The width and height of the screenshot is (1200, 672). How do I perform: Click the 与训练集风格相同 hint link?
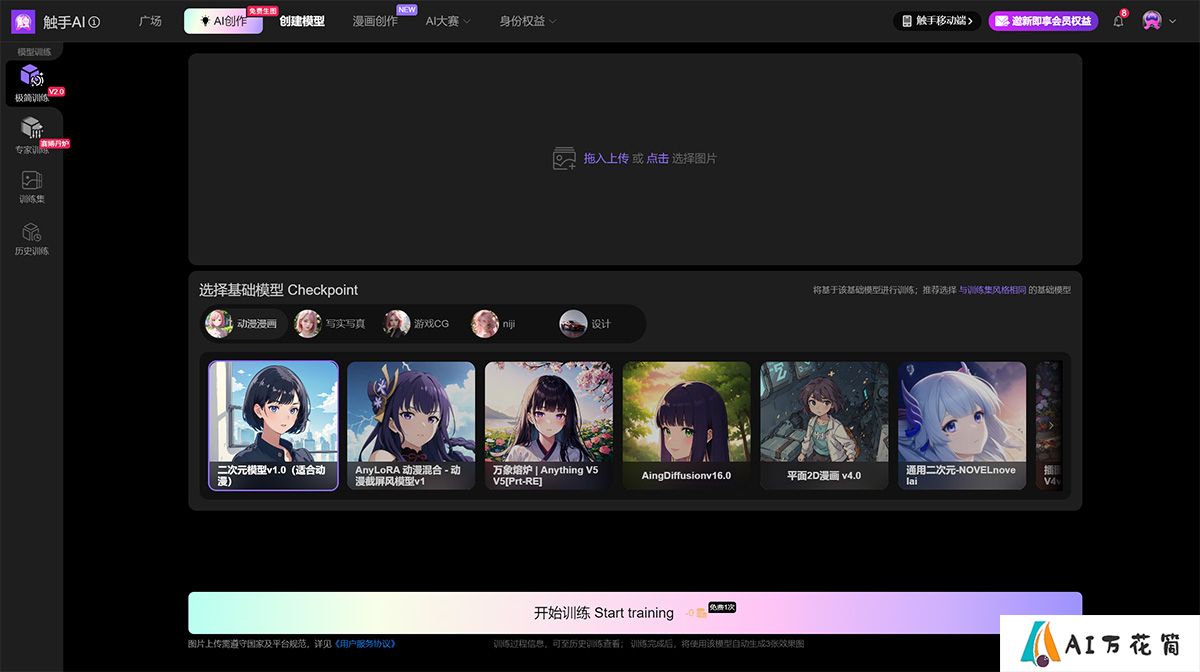point(992,290)
